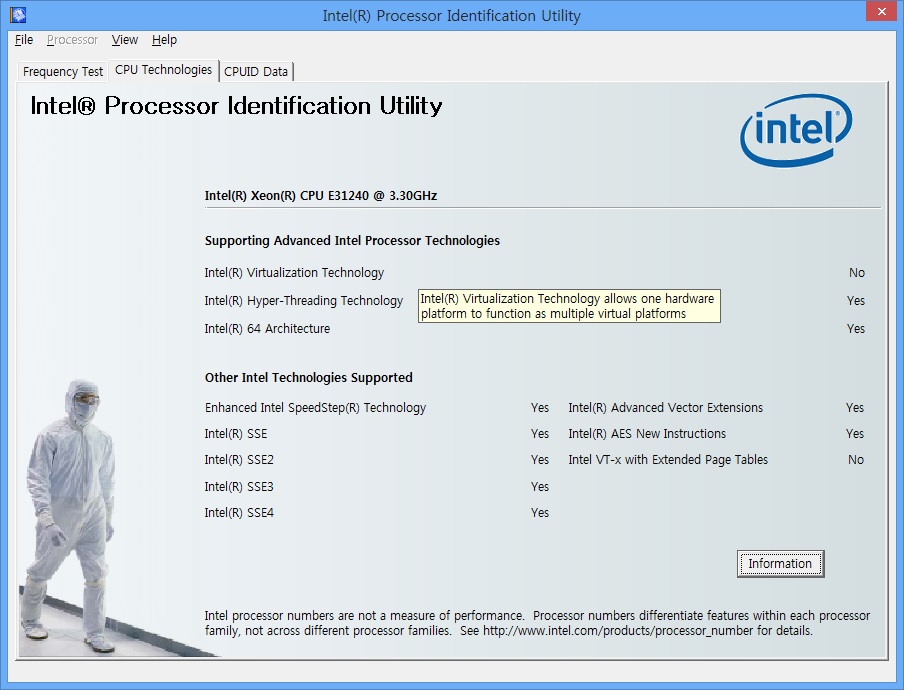The image size is (904, 690).
Task: Select the CPU Technologies tab
Action: [x=164, y=70]
